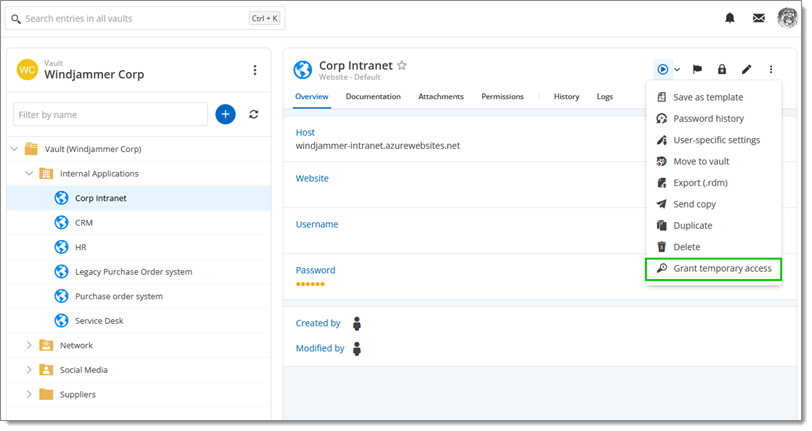The width and height of the screenshot is (812, 431).
Task: Open the launch connection dropdown arrow
Action: click(x=677, y=69)
